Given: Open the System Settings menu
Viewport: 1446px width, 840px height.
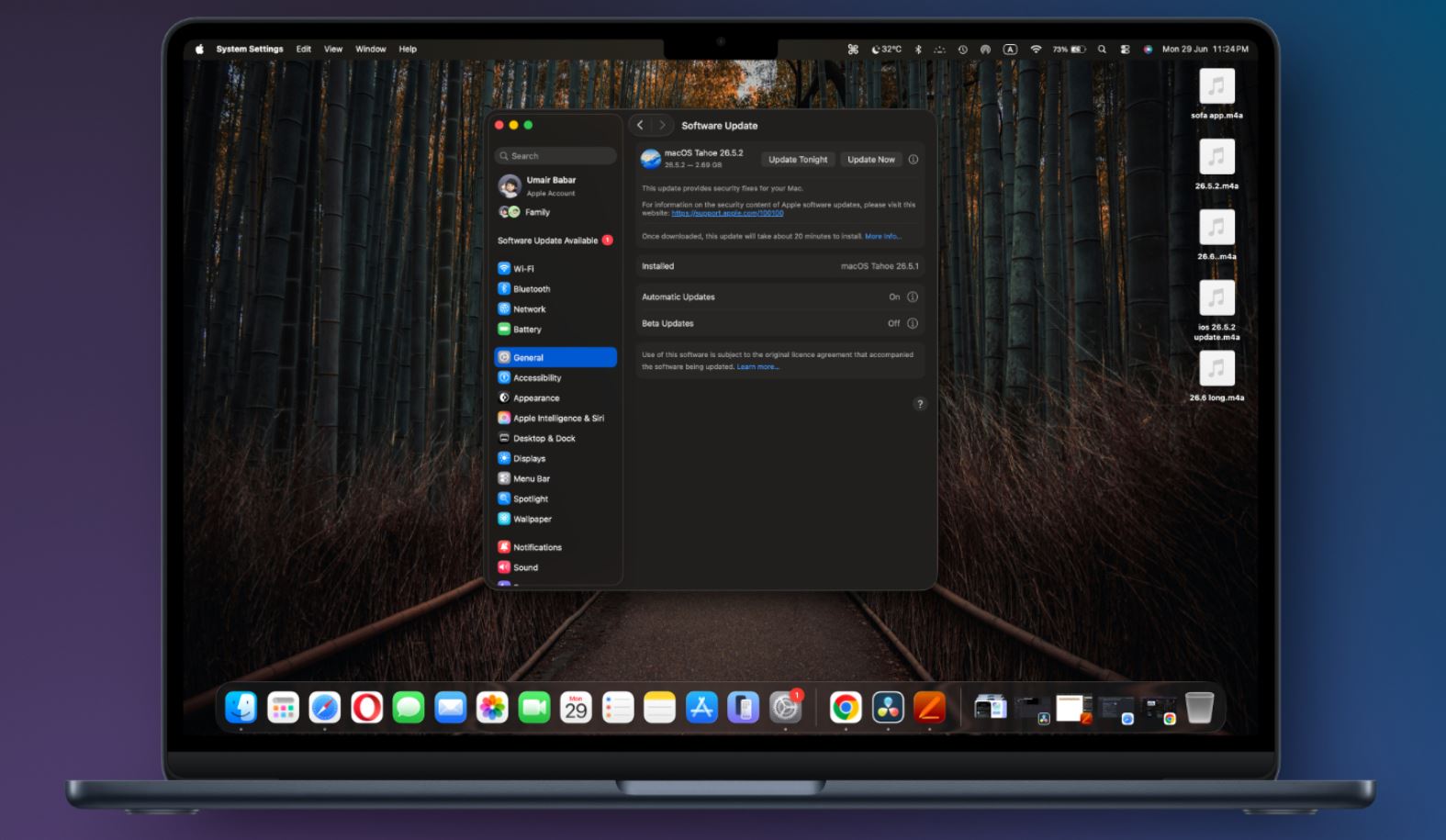Looking at the screenshot, I should tap(250, 50).
